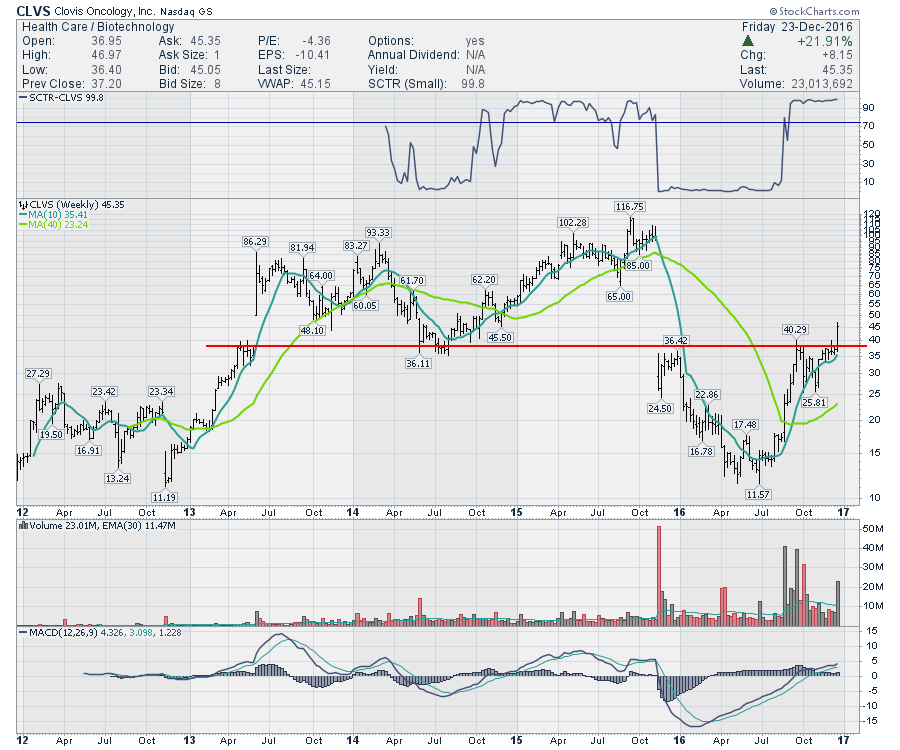
Task: Click the VWAP value 45.15
Action: (x=316, y=84)
